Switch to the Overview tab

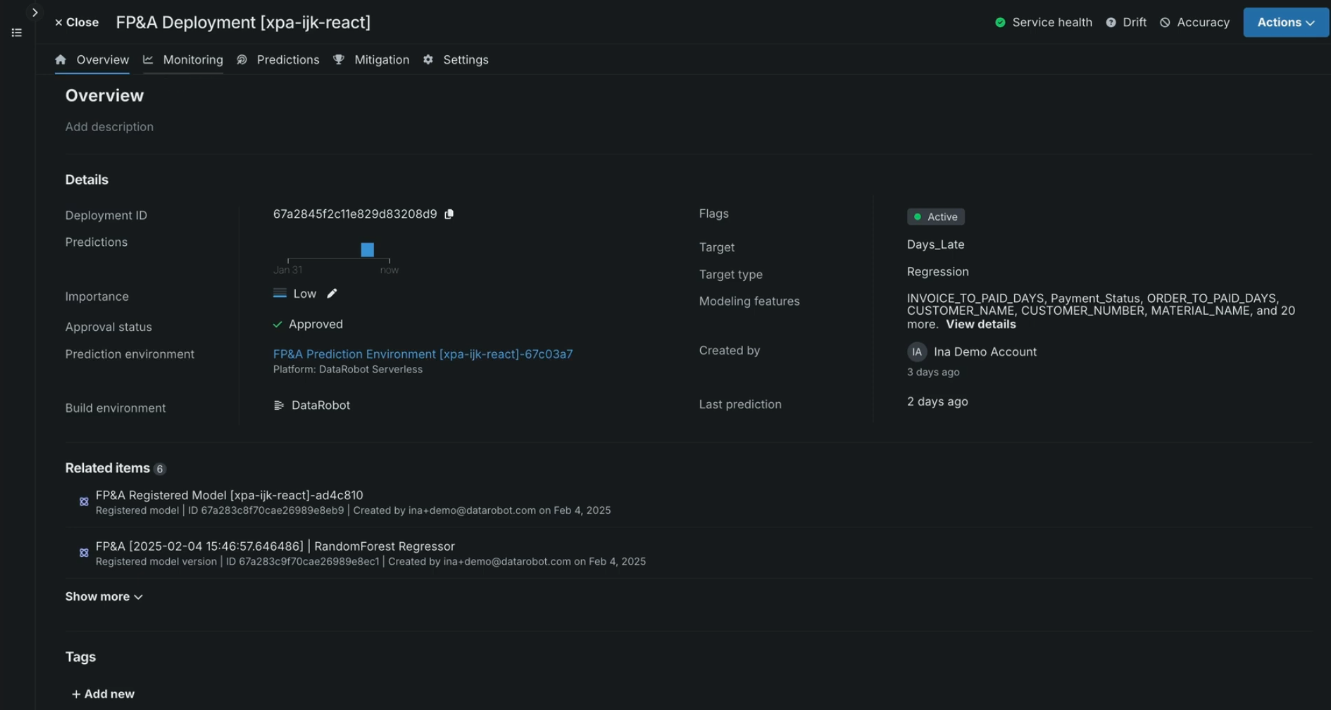[92, 60]
